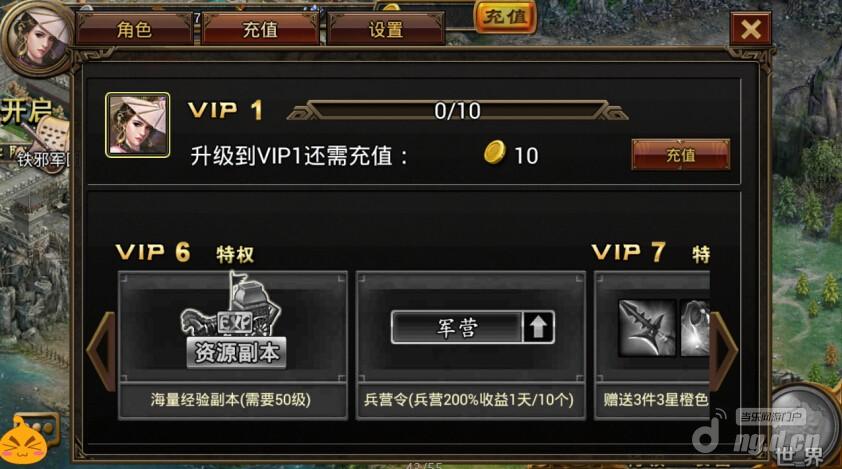Select the 海量经验副本 description card

pos(233,400)
